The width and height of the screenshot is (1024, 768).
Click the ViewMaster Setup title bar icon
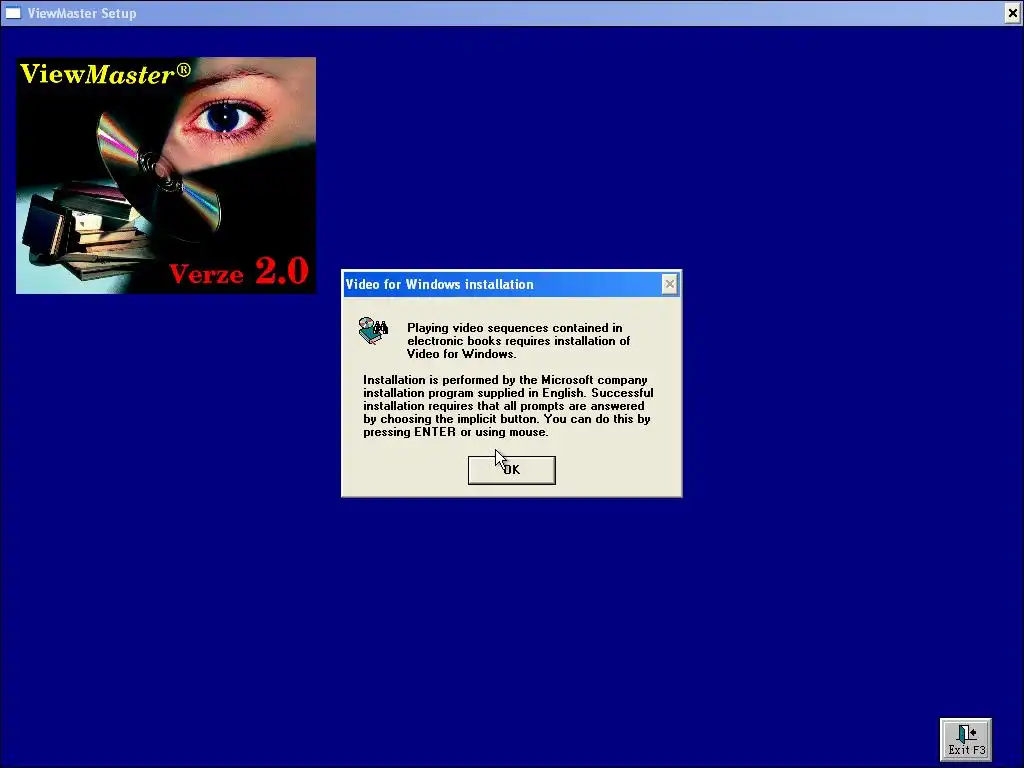pyautogui.click(x=13, y=13)
